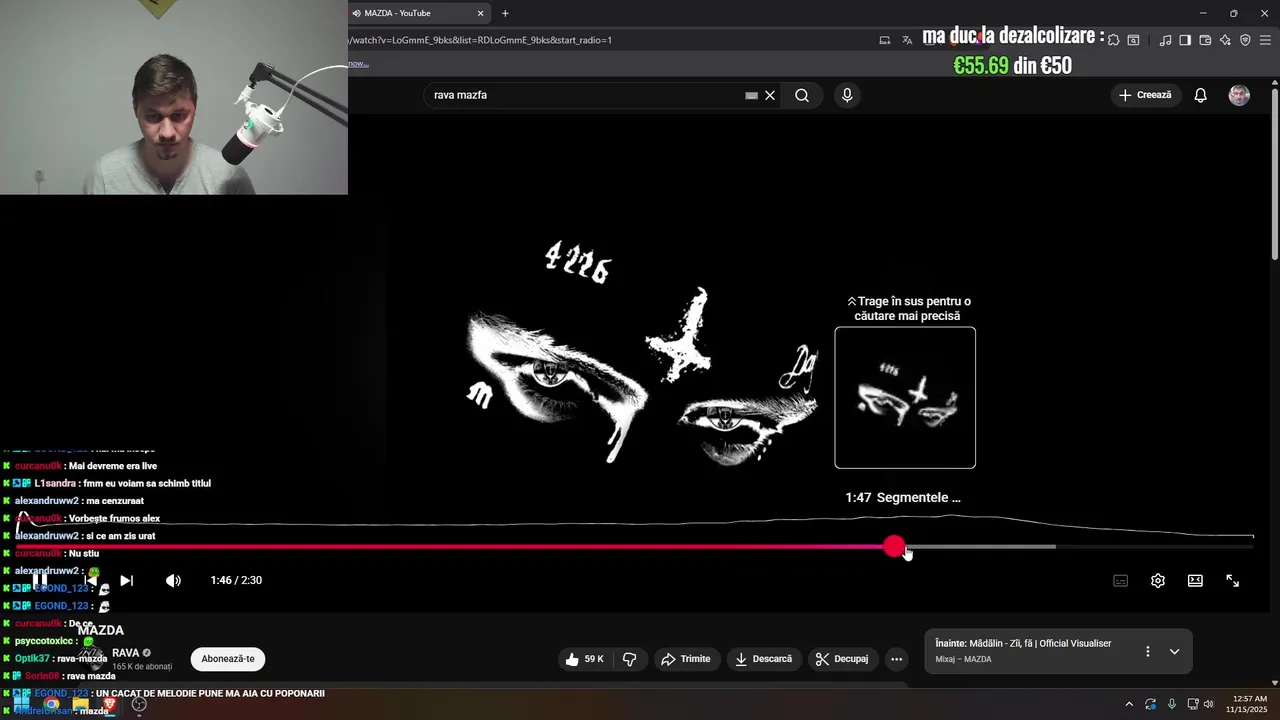
Task: Close the MAZDA - YouTube tab
Action: click(x=480, y=13)
